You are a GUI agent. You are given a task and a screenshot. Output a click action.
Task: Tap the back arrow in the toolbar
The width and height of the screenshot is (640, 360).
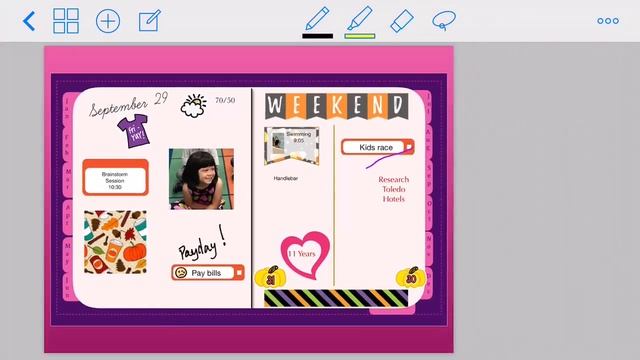click(29, 21)
